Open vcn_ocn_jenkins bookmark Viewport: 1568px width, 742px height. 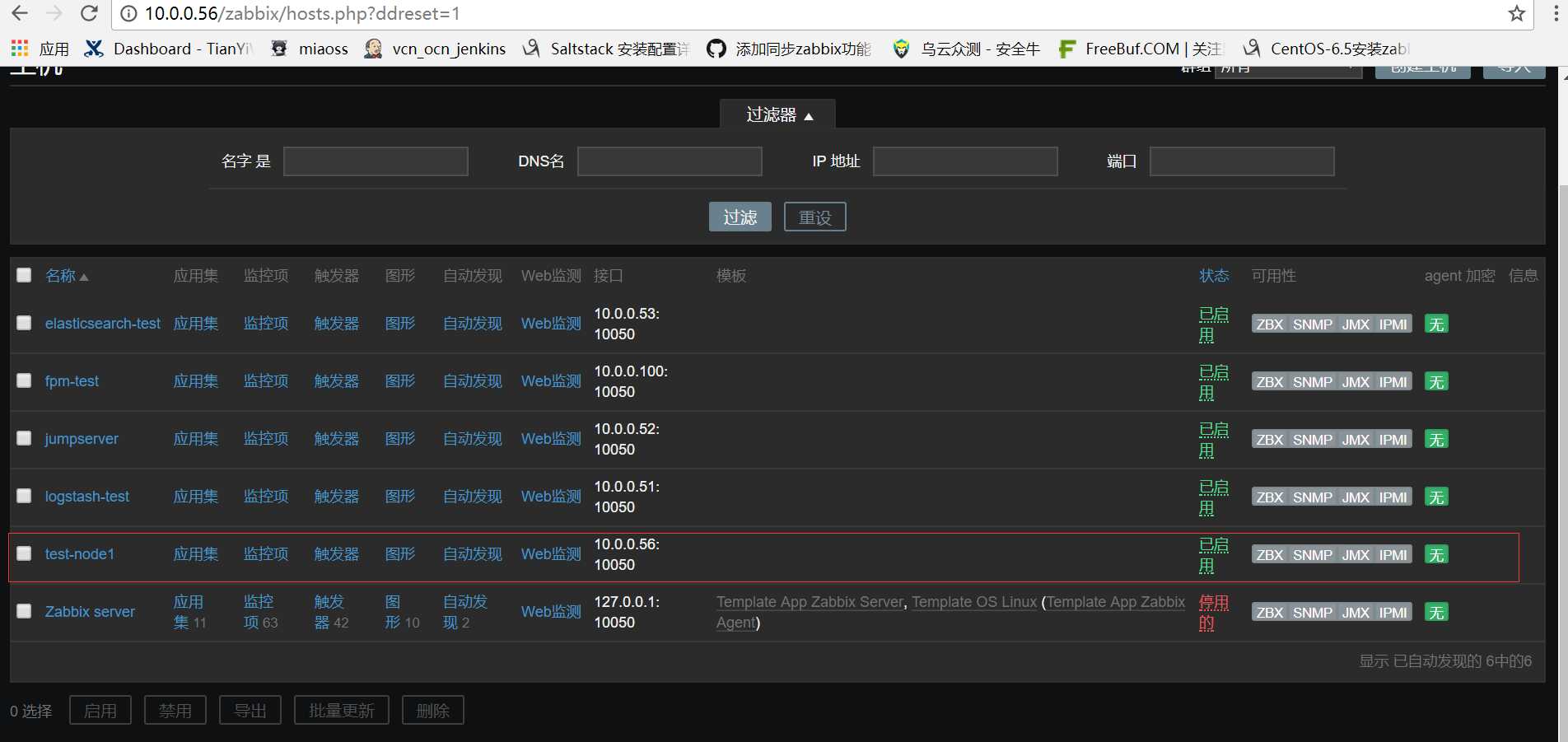435,49
